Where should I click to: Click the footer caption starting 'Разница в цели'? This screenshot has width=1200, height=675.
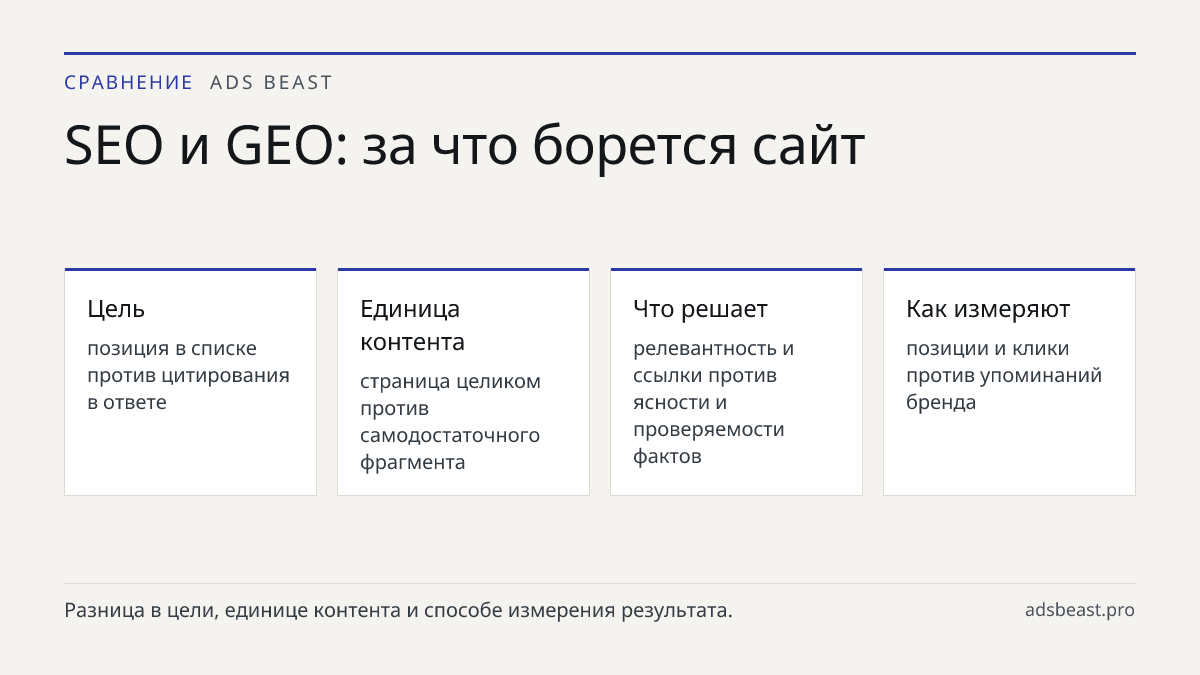pyautogui.click(x=398, y=610)
